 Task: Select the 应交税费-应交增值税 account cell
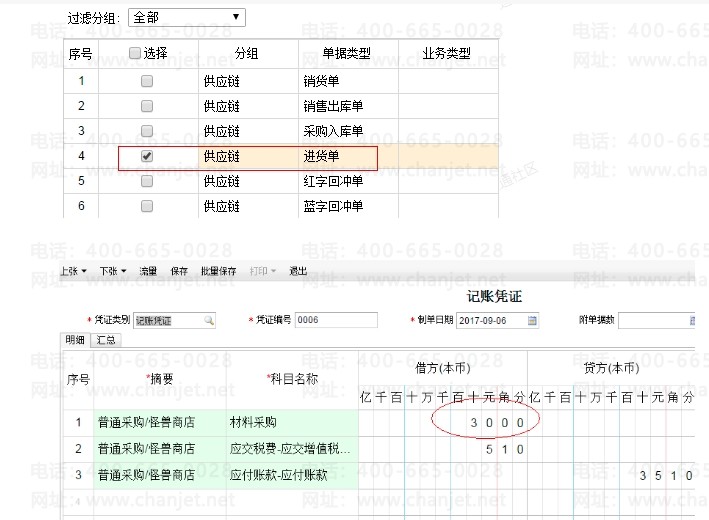[x=293, y=449]
